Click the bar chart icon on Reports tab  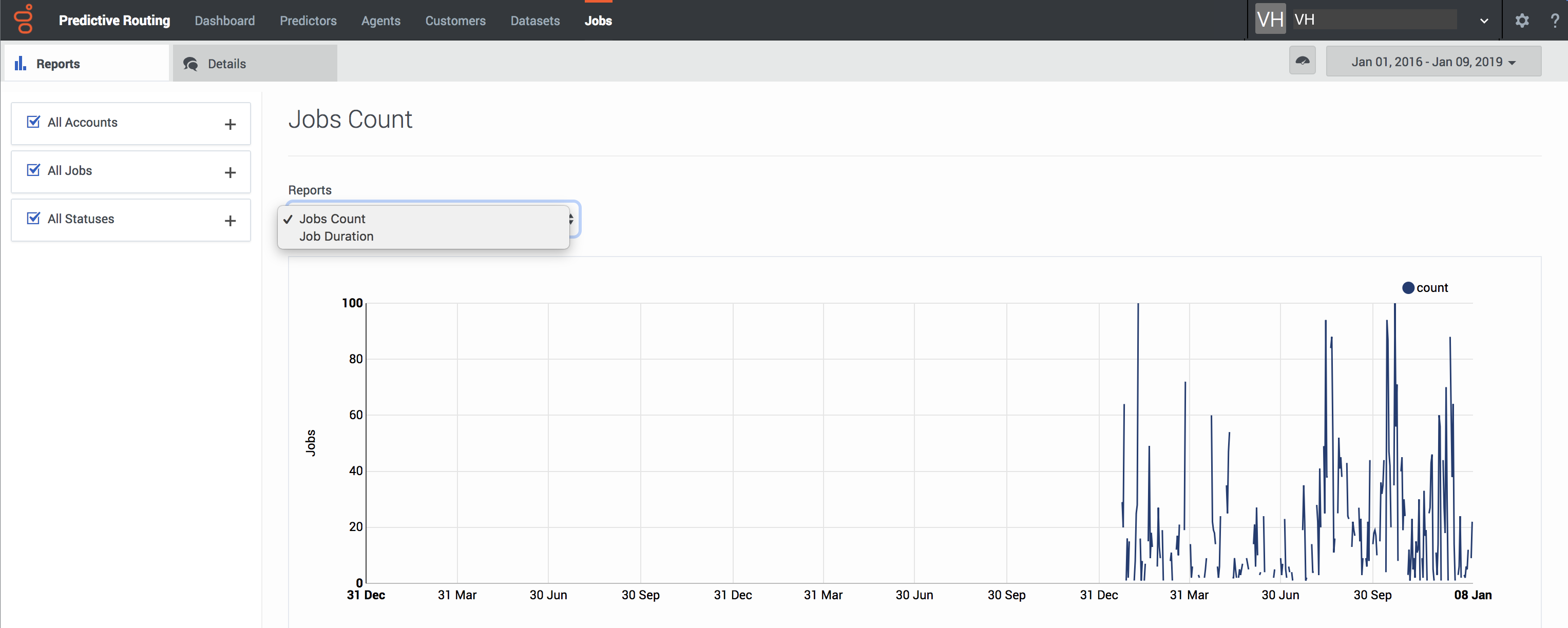[x=20, y=63]
